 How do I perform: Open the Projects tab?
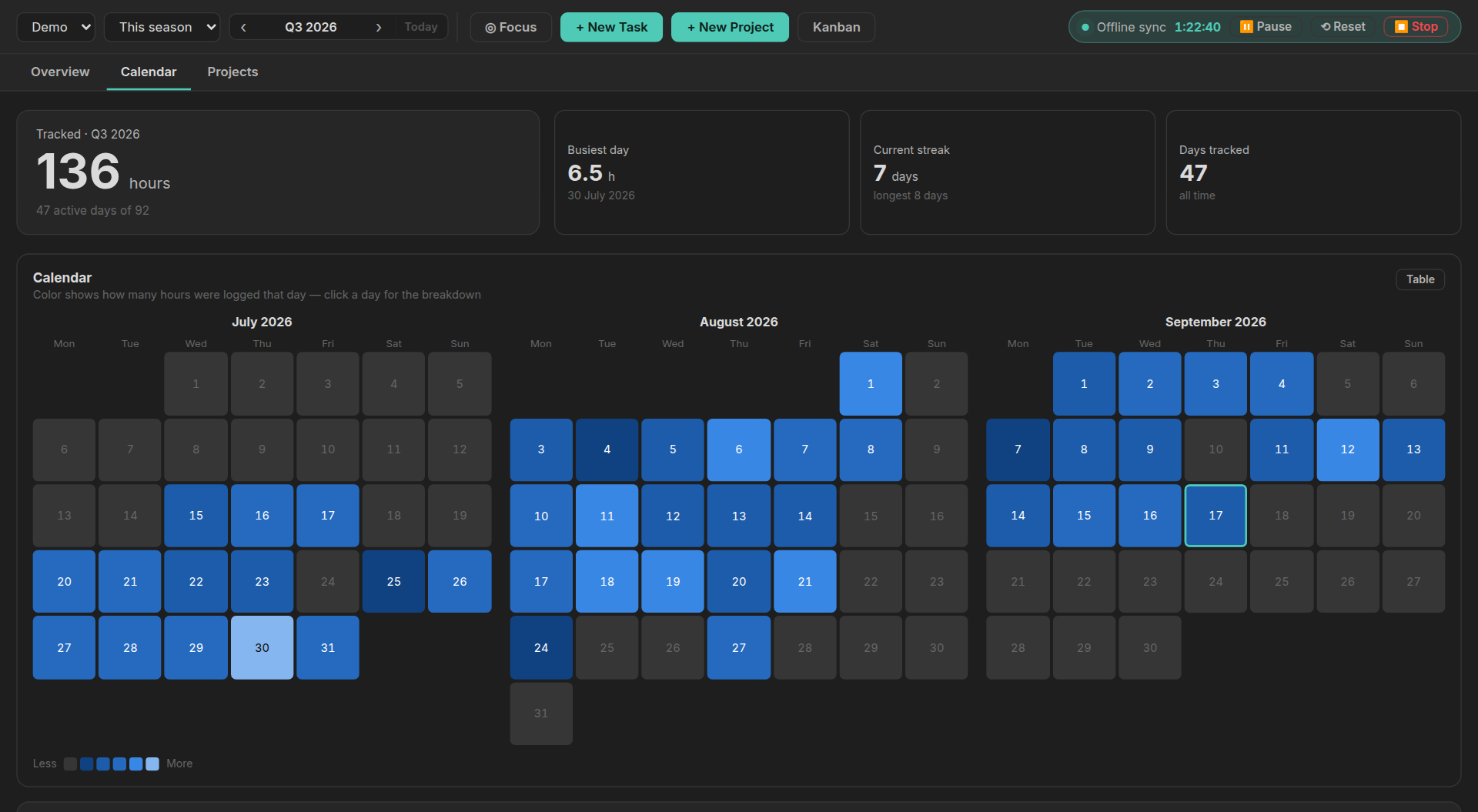tap(232, 72)
